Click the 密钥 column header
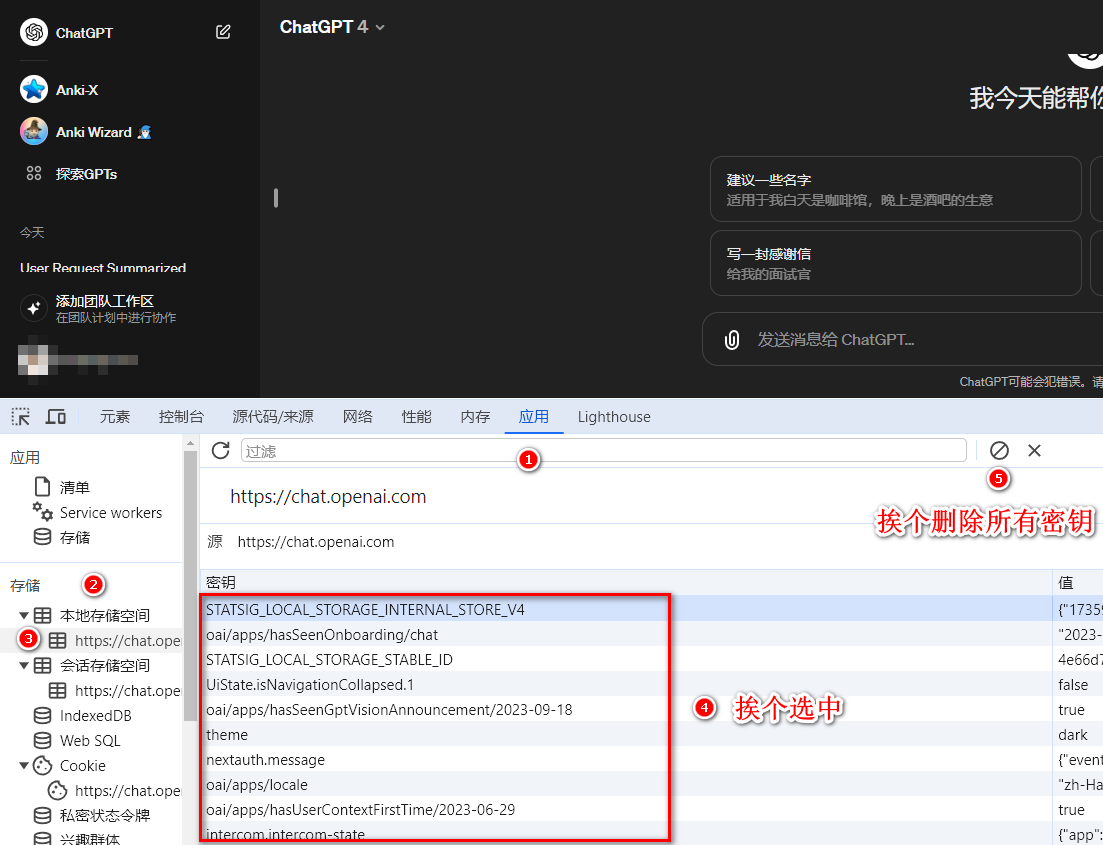1103x845 pixels. point(626,583)
